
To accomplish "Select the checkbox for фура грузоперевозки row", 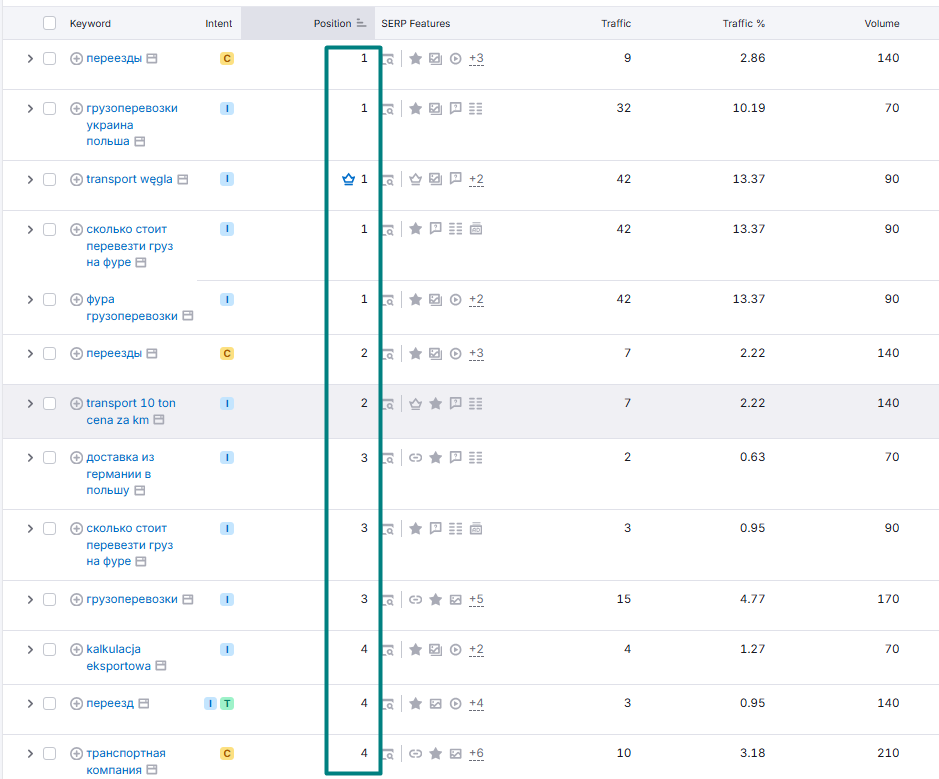I will [x=50, y=299].
